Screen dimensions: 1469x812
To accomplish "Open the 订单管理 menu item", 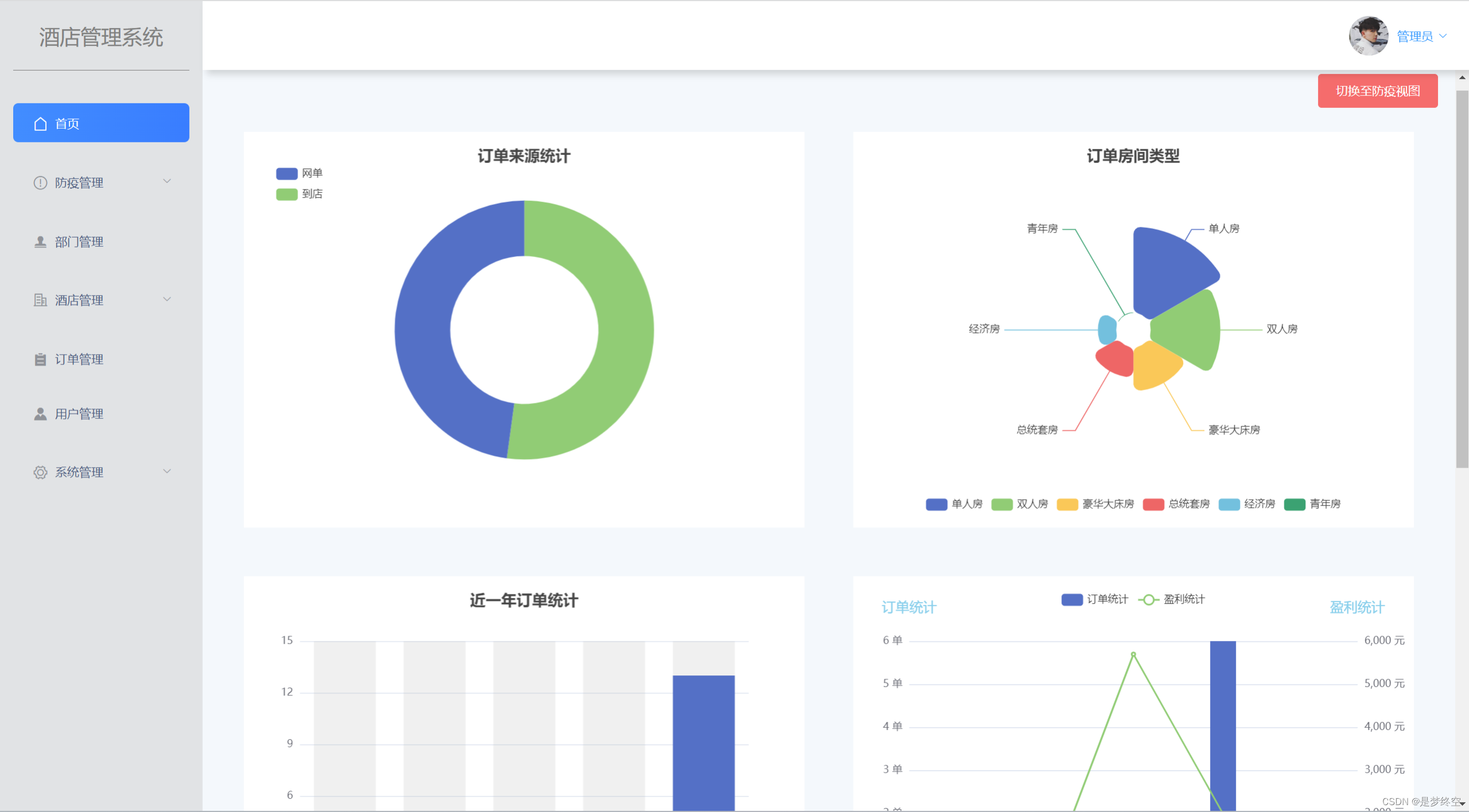I will 101,359.
